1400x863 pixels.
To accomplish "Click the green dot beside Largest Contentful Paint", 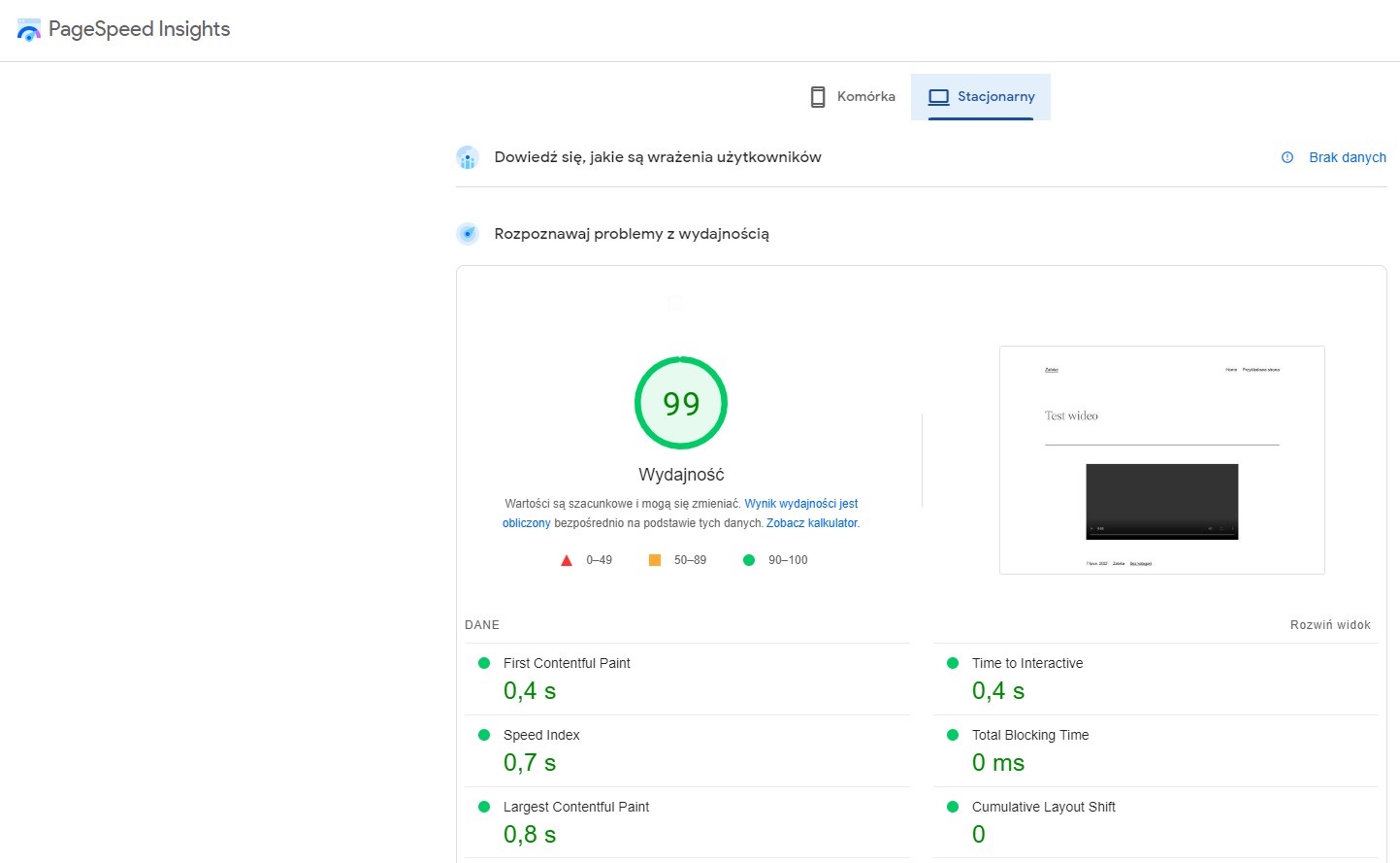I will 484,807.
